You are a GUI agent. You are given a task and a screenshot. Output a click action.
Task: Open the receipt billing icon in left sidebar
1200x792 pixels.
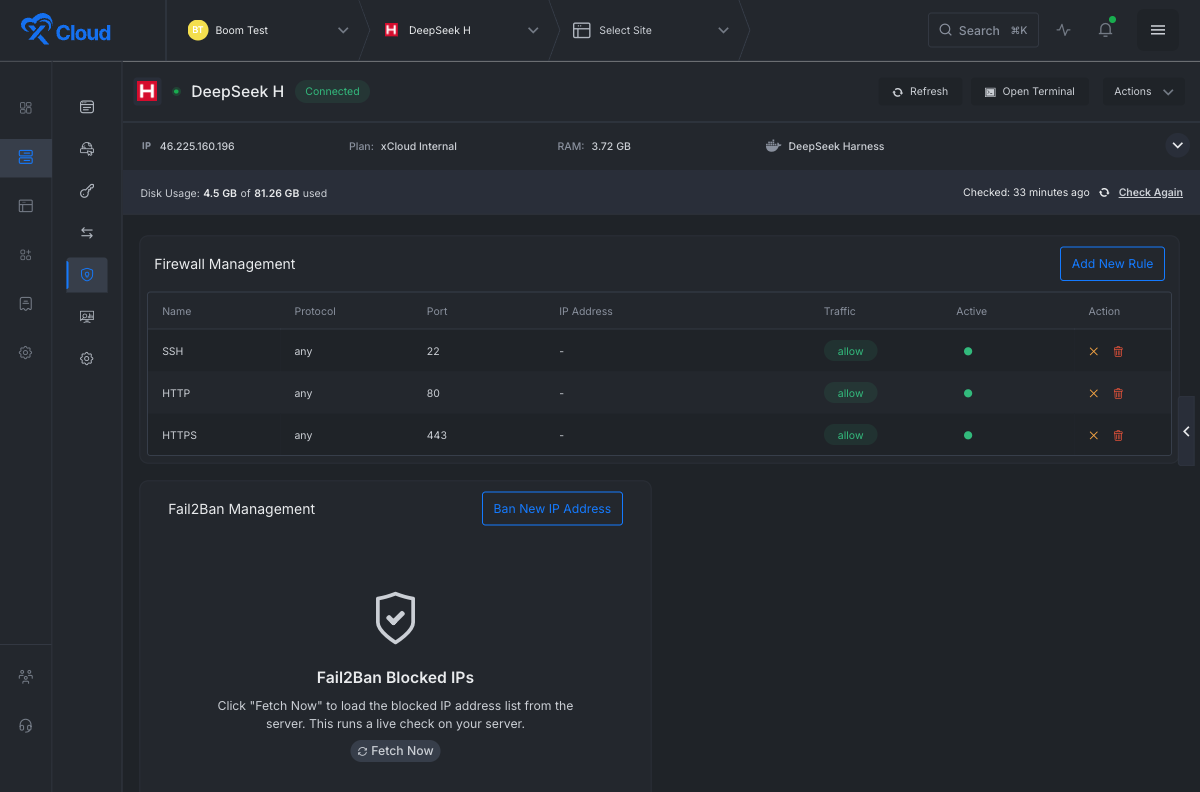[26, 303]
